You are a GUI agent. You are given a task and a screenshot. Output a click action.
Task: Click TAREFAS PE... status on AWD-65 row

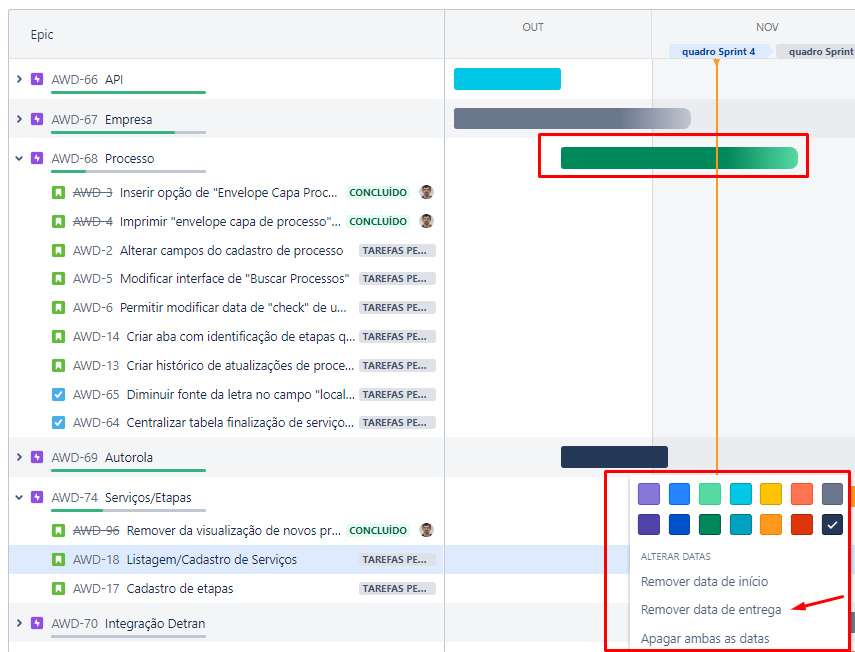[397, 394]
